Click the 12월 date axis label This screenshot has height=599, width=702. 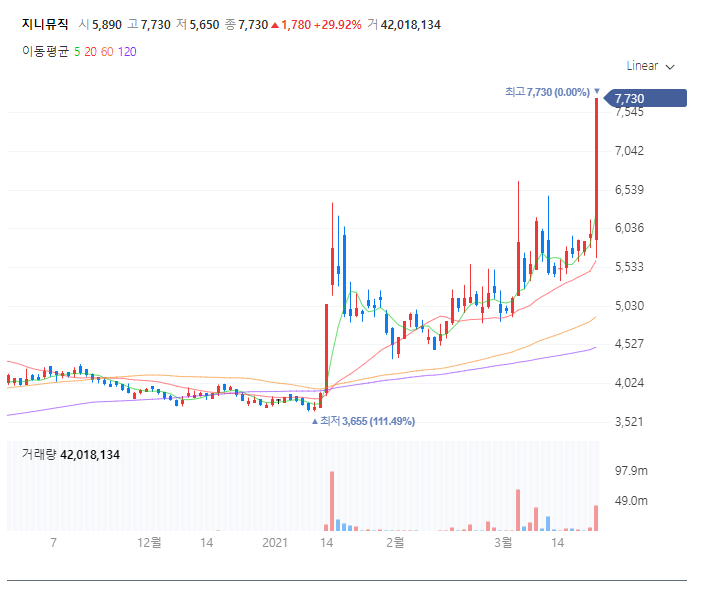coord(149,543)
